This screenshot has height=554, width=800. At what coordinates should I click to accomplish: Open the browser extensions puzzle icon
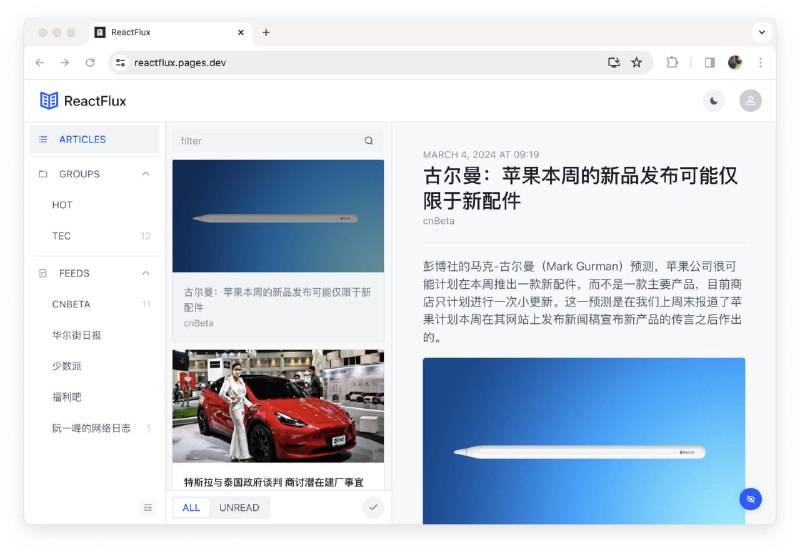tap(672, 62)
